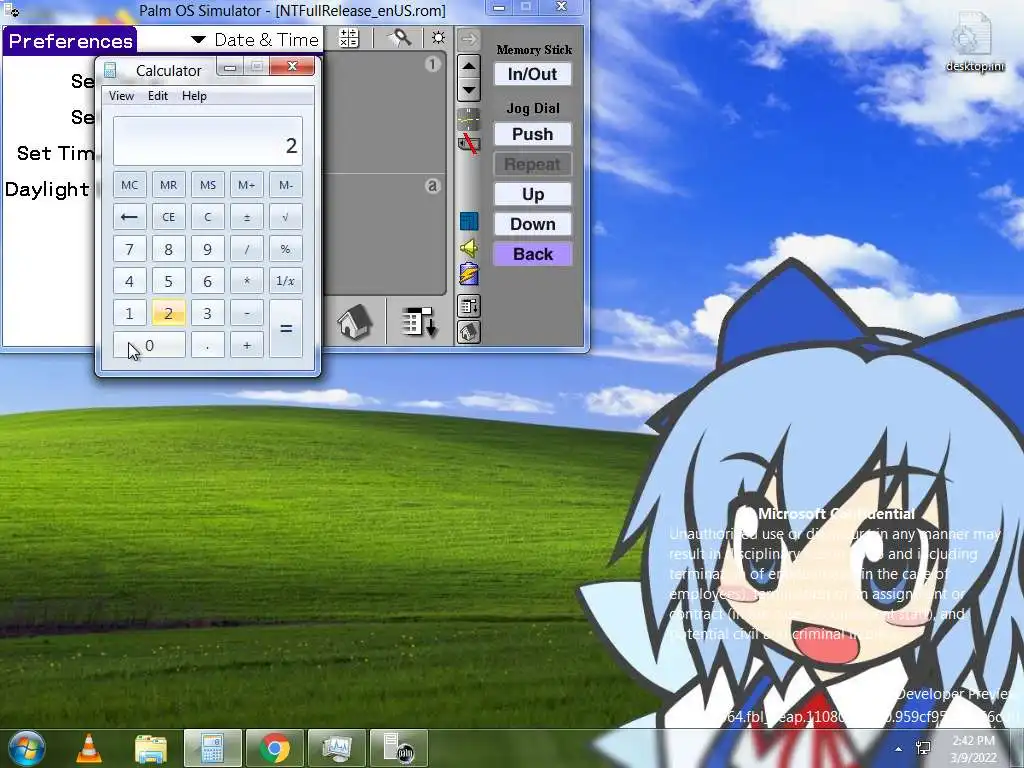This screenshot has width=1024, height=768.
Task: Click the small menu icon in side strip
Action: (x=469, y=306)
